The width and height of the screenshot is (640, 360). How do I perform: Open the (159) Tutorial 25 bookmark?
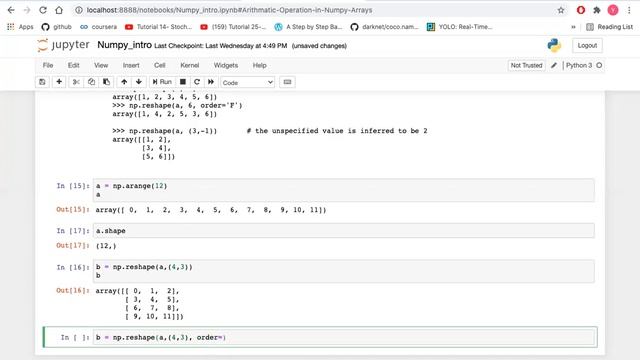click(x=233, y=27)
